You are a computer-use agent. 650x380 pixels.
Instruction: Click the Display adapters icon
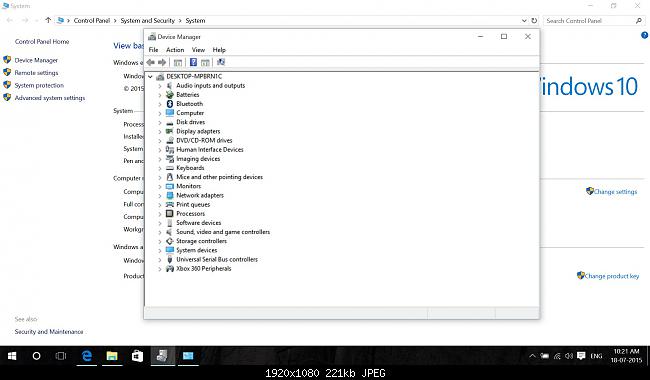(x=170, y=131)
